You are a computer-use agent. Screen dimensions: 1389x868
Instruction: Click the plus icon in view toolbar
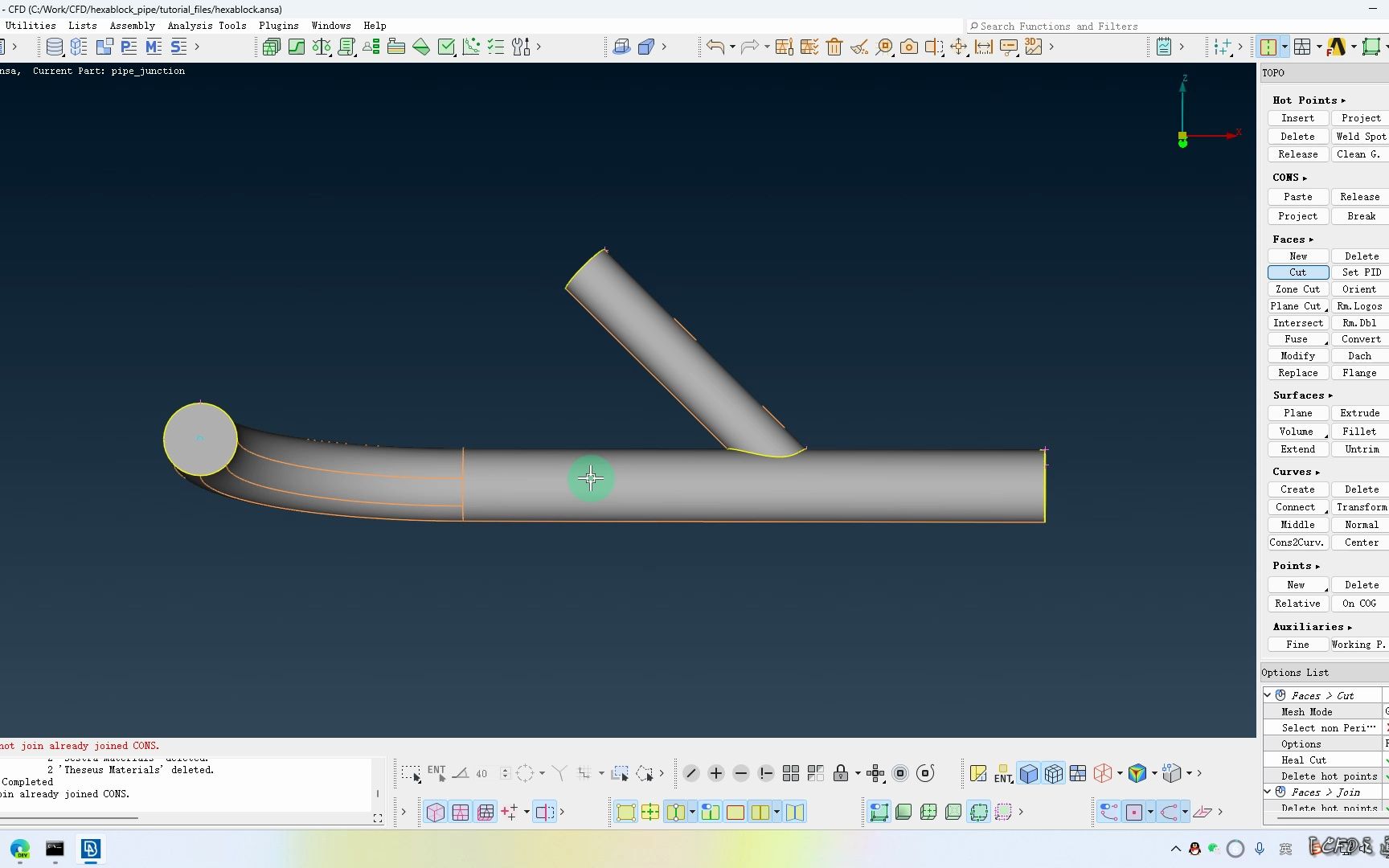[716, 773]
